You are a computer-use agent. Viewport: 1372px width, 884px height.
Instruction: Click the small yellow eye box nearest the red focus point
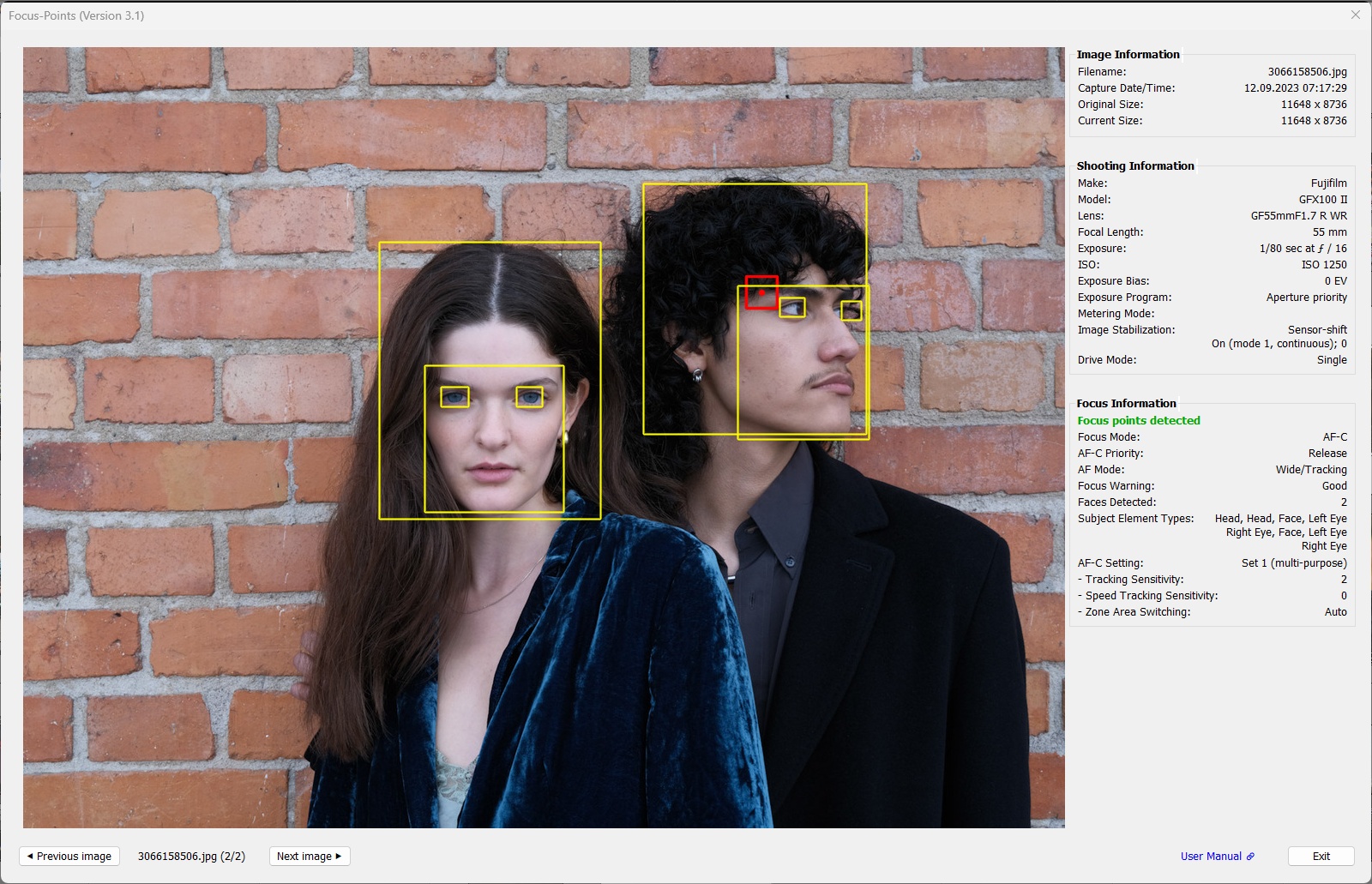pos(792,308)
